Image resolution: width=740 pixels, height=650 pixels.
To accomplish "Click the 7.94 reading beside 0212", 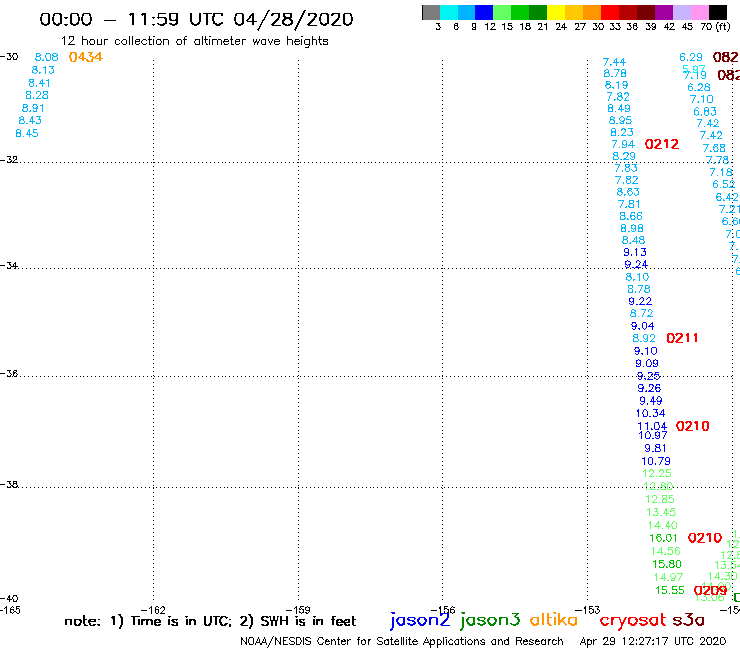I will click(x=623, y=144).
